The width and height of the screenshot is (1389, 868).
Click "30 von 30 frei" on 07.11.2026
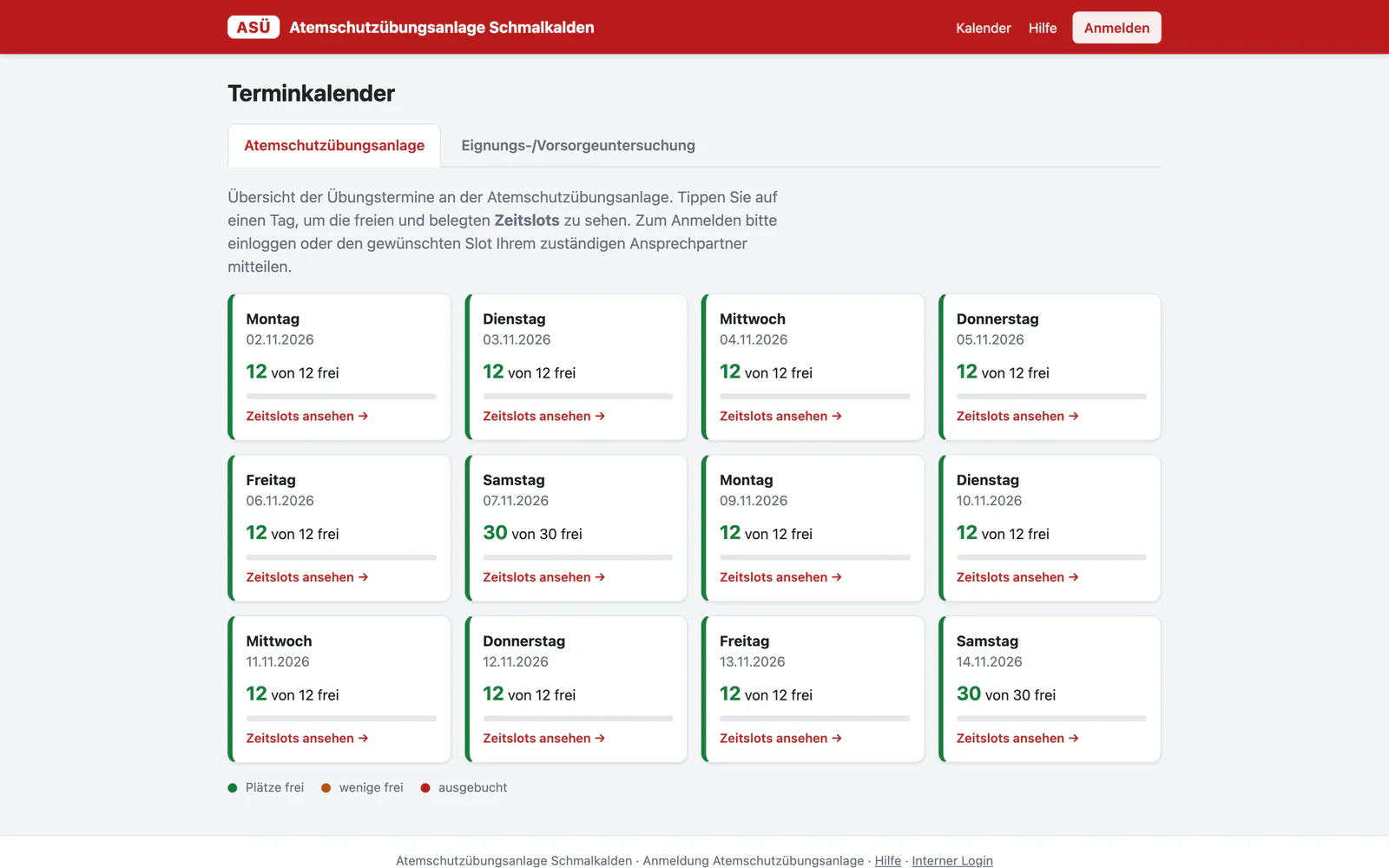click(x=532, y=533)
